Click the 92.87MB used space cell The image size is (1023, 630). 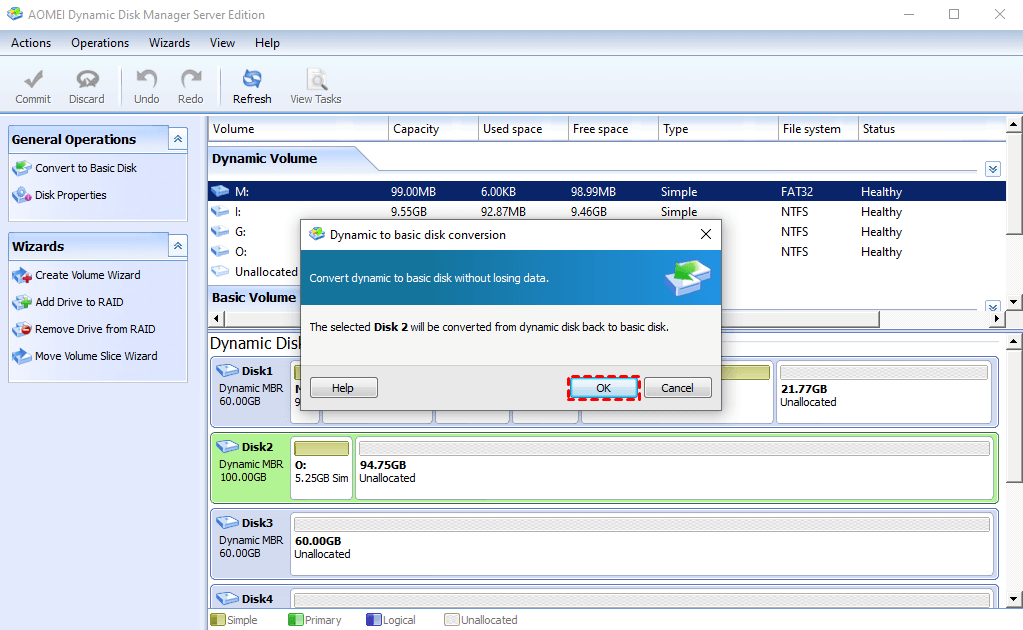click(x=503, y=212)
